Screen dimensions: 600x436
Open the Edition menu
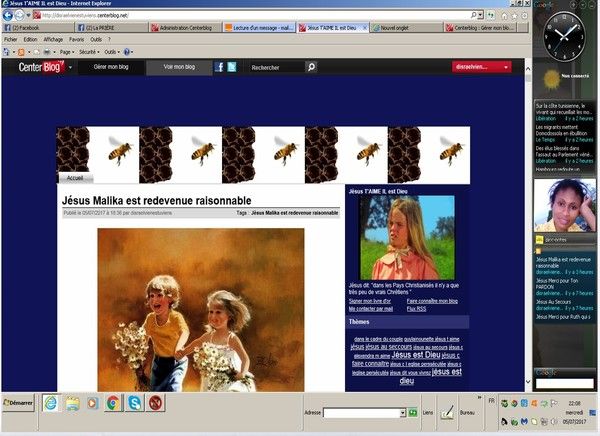pos(30,39)
